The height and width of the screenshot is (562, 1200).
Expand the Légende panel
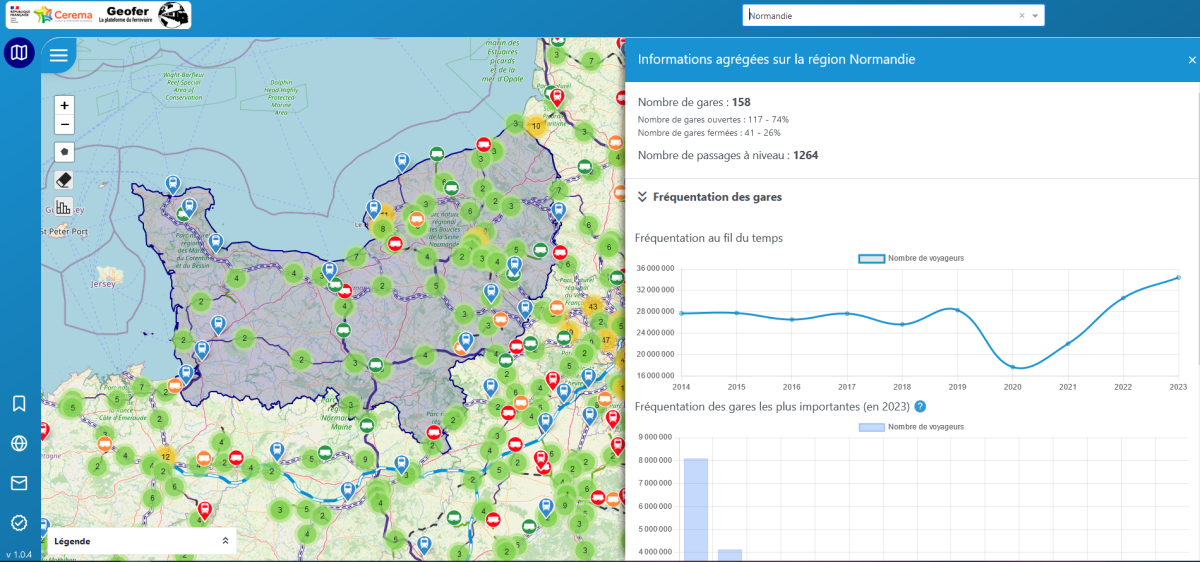point(225,541)
